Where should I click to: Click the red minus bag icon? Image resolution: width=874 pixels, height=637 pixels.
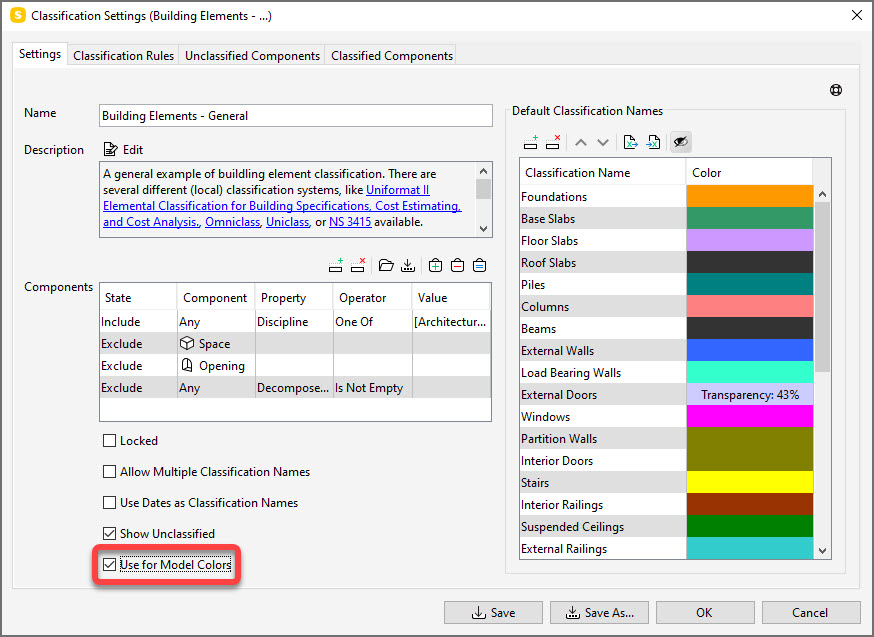point(457,265)
